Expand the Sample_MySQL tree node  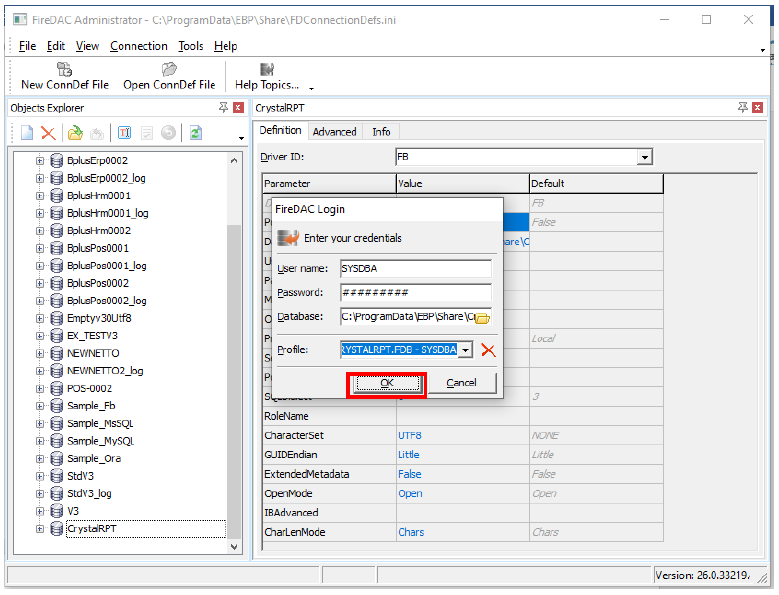tap(41, 441)
